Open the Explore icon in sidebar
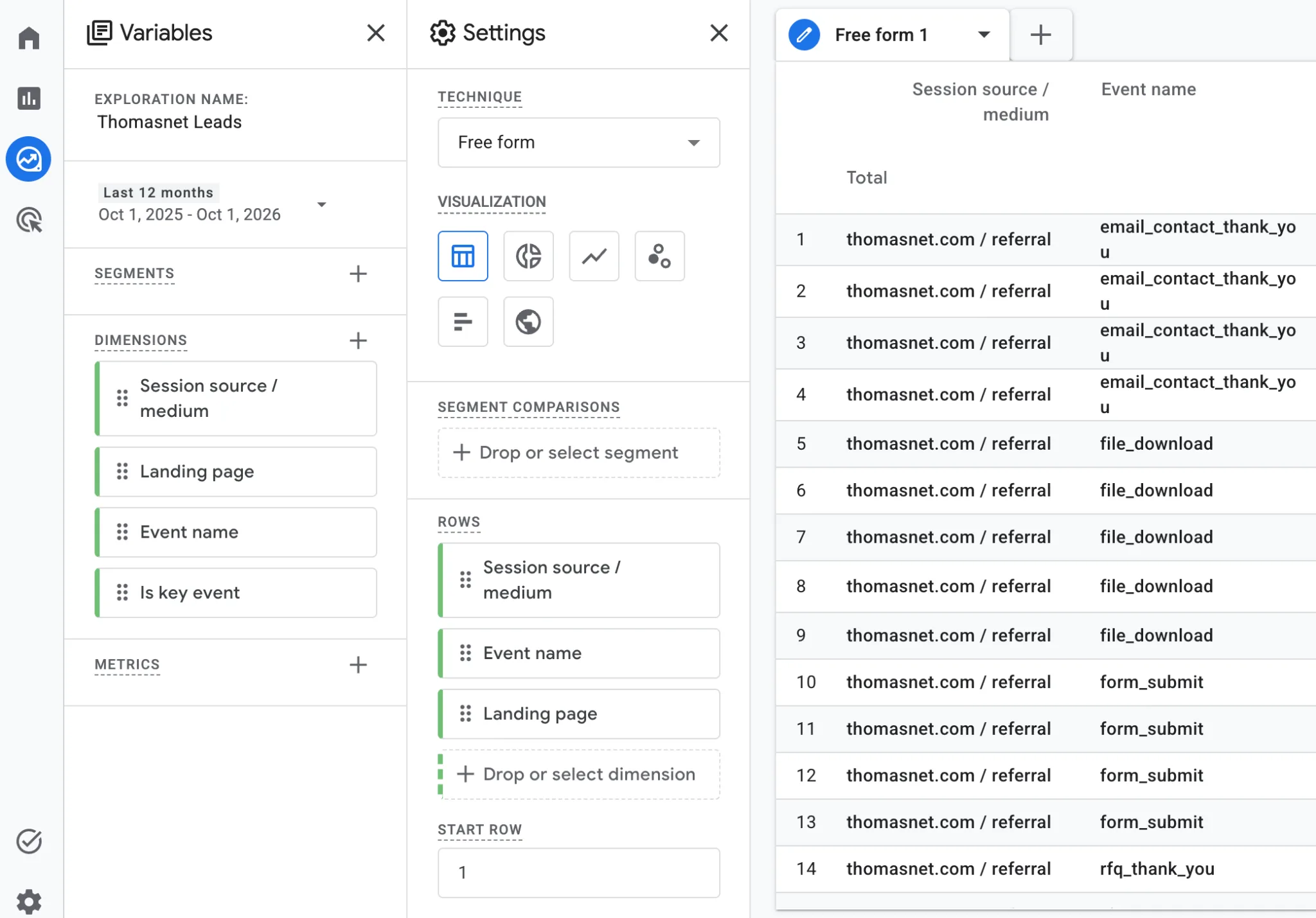Screen dimensions: 1316x918 click(29, 159)
